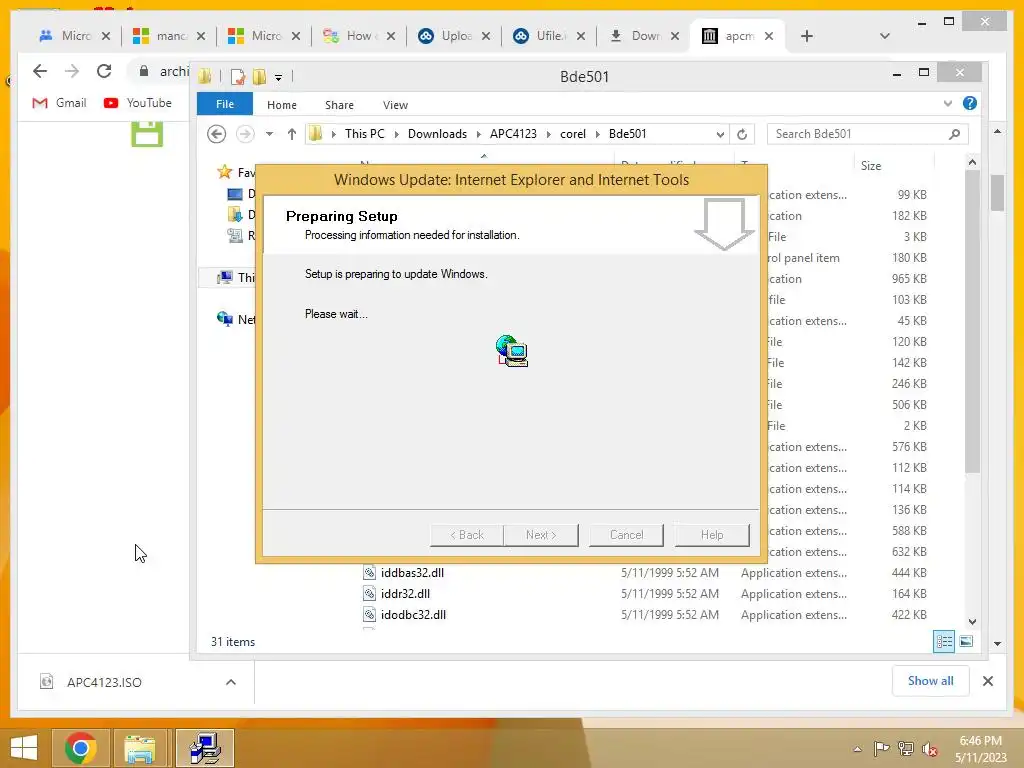Click Show all downloads

[x=931, y=681]
